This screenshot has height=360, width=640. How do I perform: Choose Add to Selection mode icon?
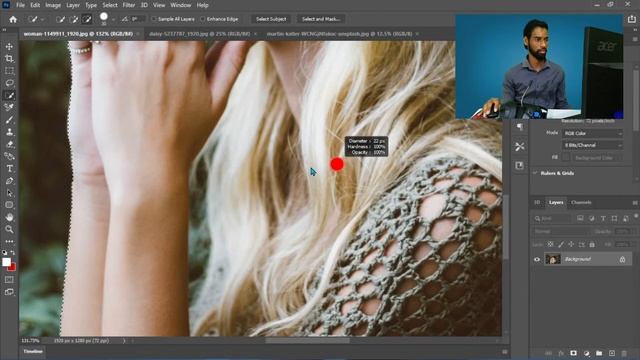74,19
